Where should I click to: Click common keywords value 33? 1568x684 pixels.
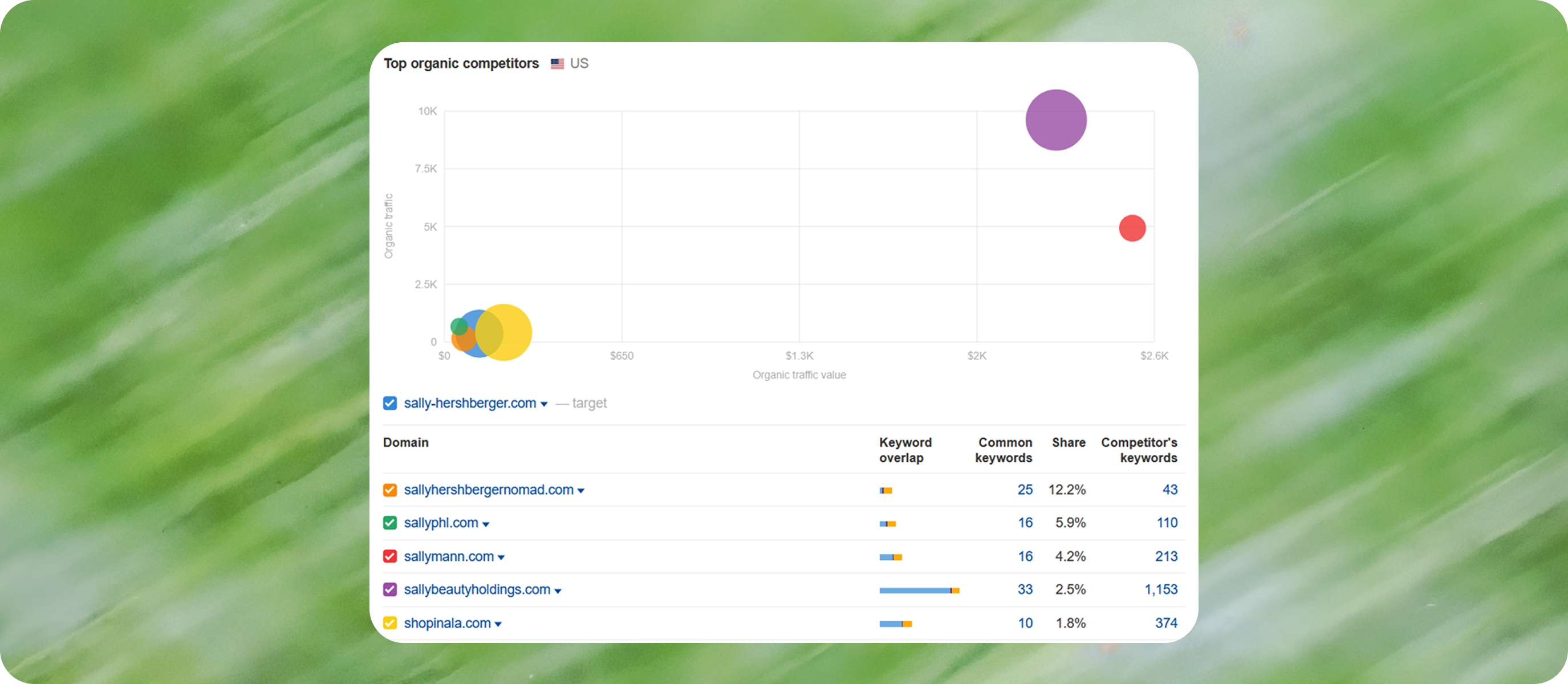pyautogui.click(x=1025, y=590)
